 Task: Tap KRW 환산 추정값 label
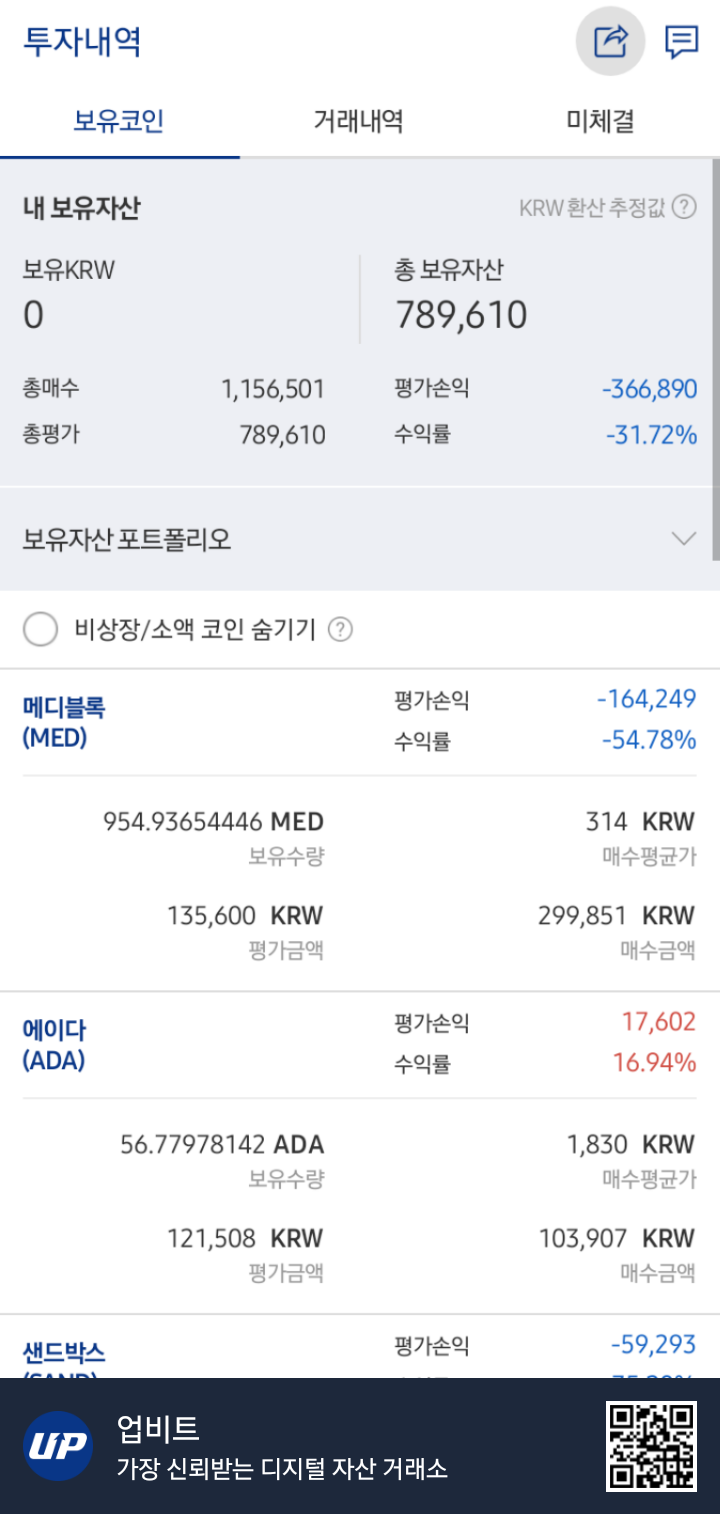(592, 208)
